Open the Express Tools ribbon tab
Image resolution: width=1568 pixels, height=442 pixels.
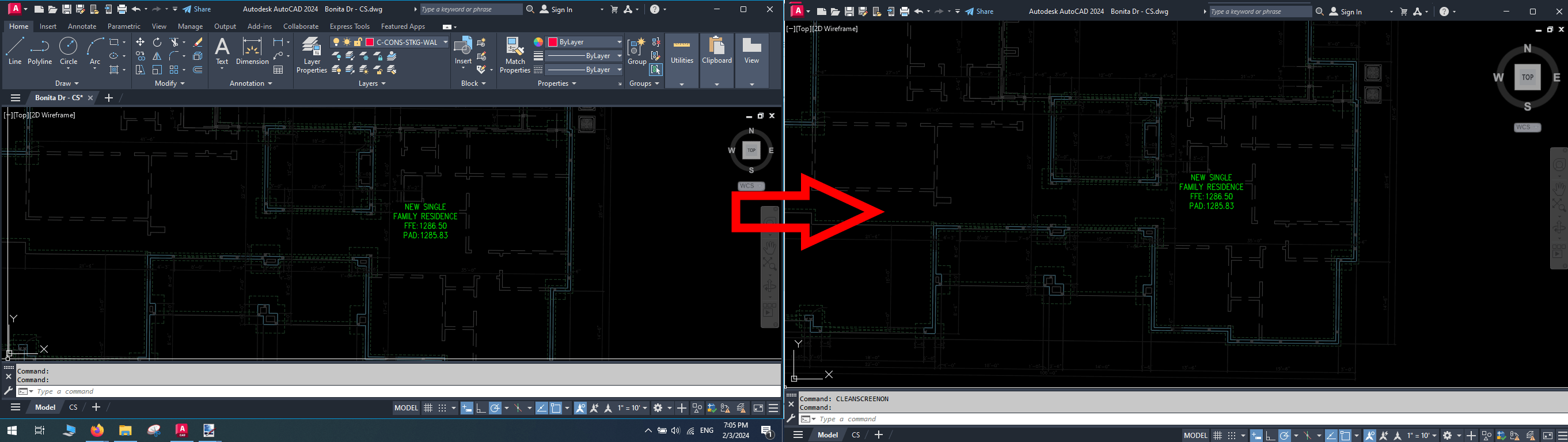tap(350, 26)
